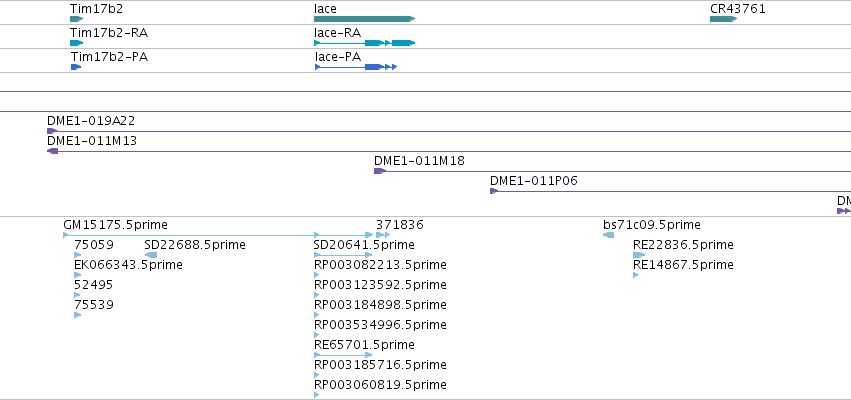851x400 pixels.
Task: Select the DME1-011P06 clone marker
Action: (x=494, y=191)
